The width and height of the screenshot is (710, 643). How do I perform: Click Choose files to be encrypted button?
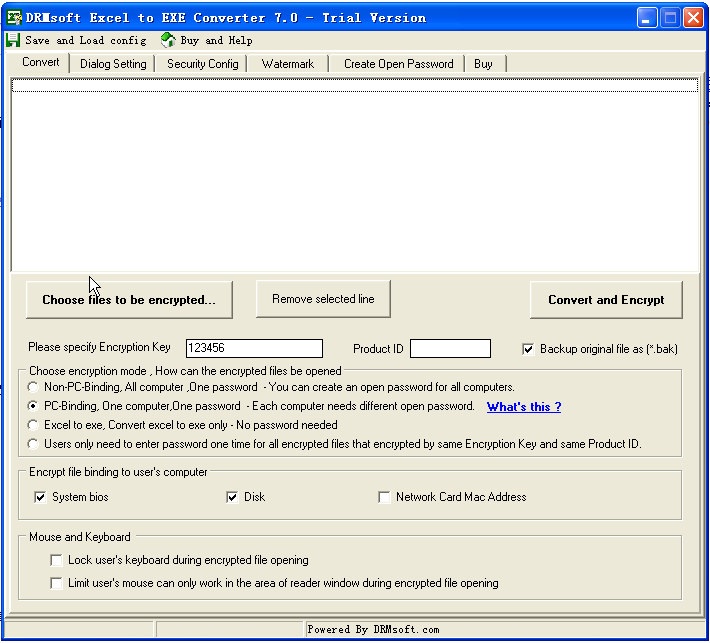(129, 300)
